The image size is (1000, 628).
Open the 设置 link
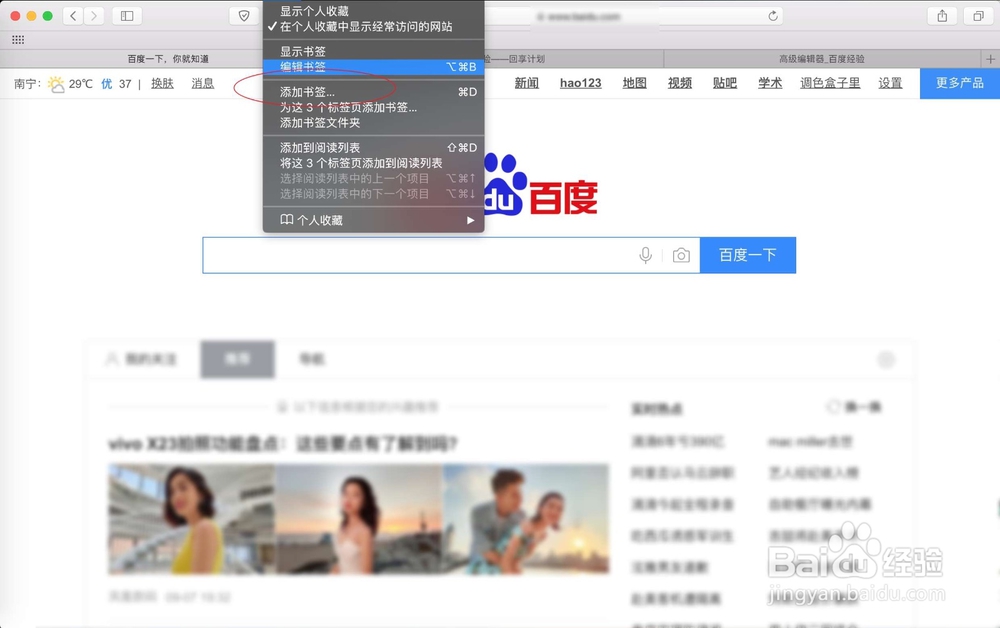tap(890, 83)
